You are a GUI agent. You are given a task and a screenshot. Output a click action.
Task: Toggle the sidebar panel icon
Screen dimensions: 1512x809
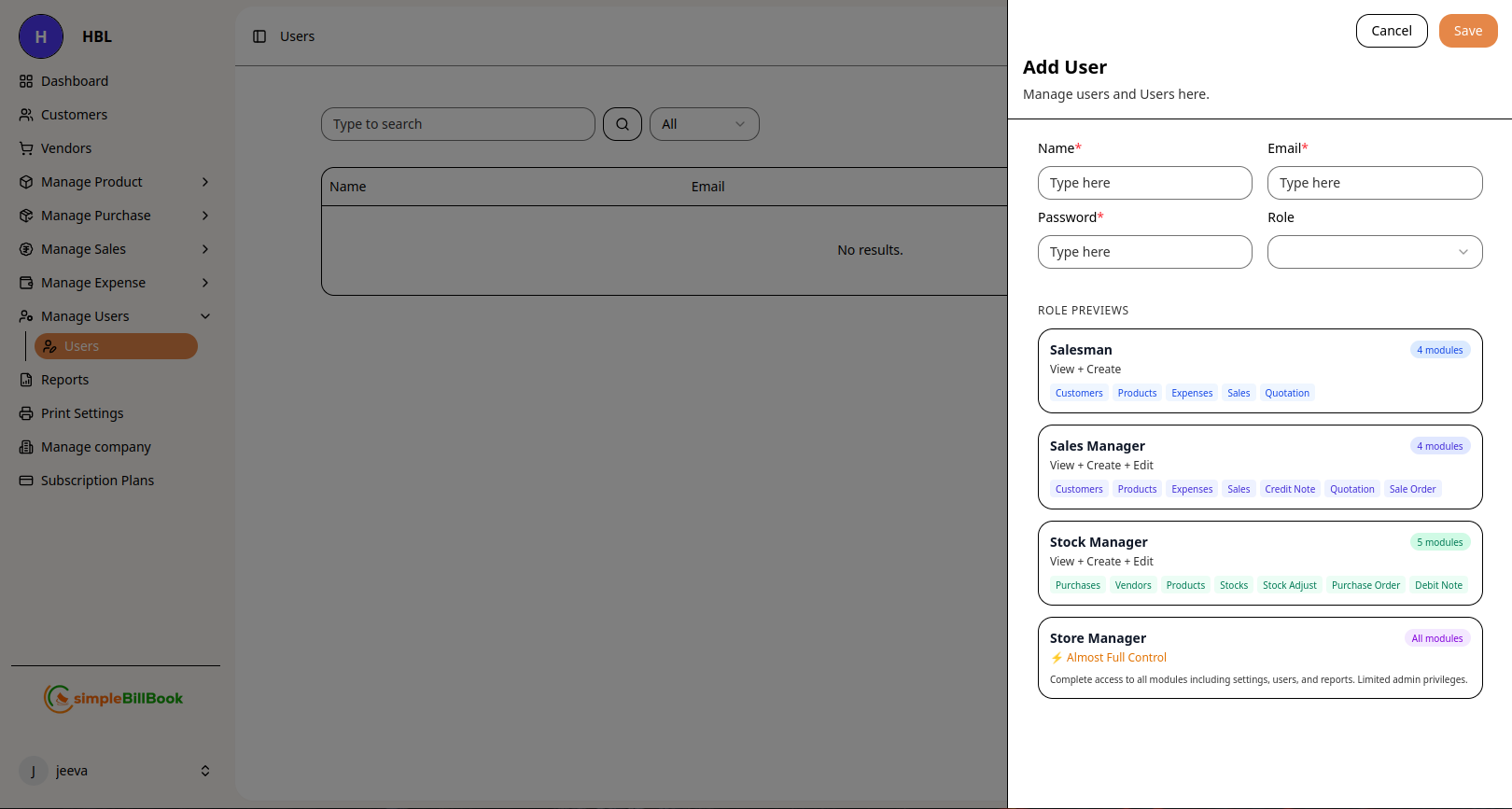point(259,36)
